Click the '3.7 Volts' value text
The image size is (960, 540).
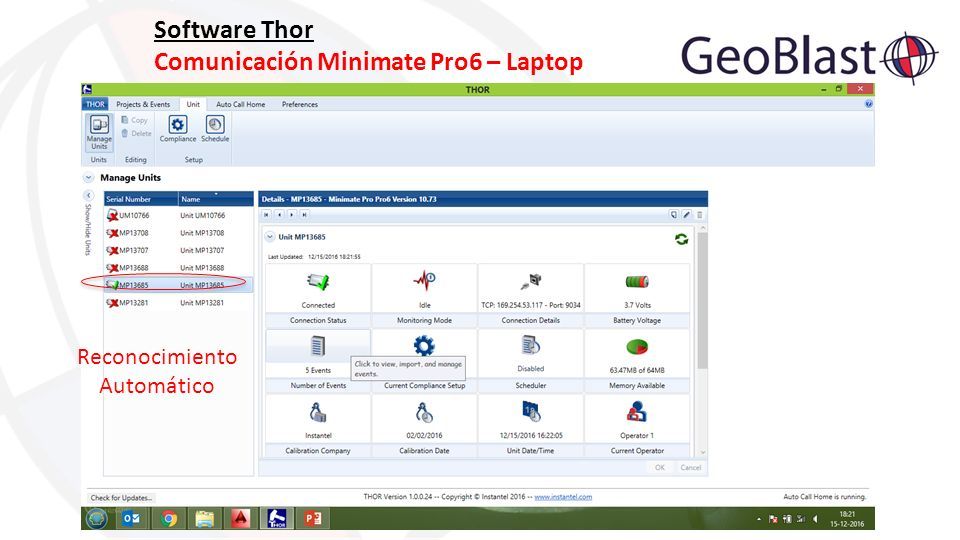(637, 305)
